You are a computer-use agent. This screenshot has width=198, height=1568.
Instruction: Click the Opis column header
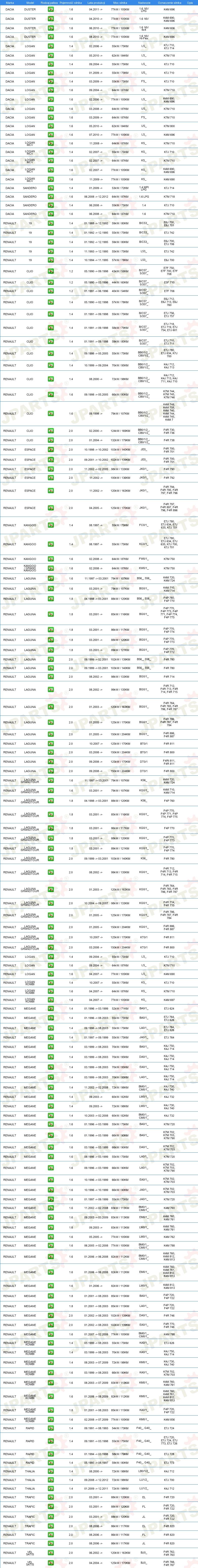tap(190, 3)
